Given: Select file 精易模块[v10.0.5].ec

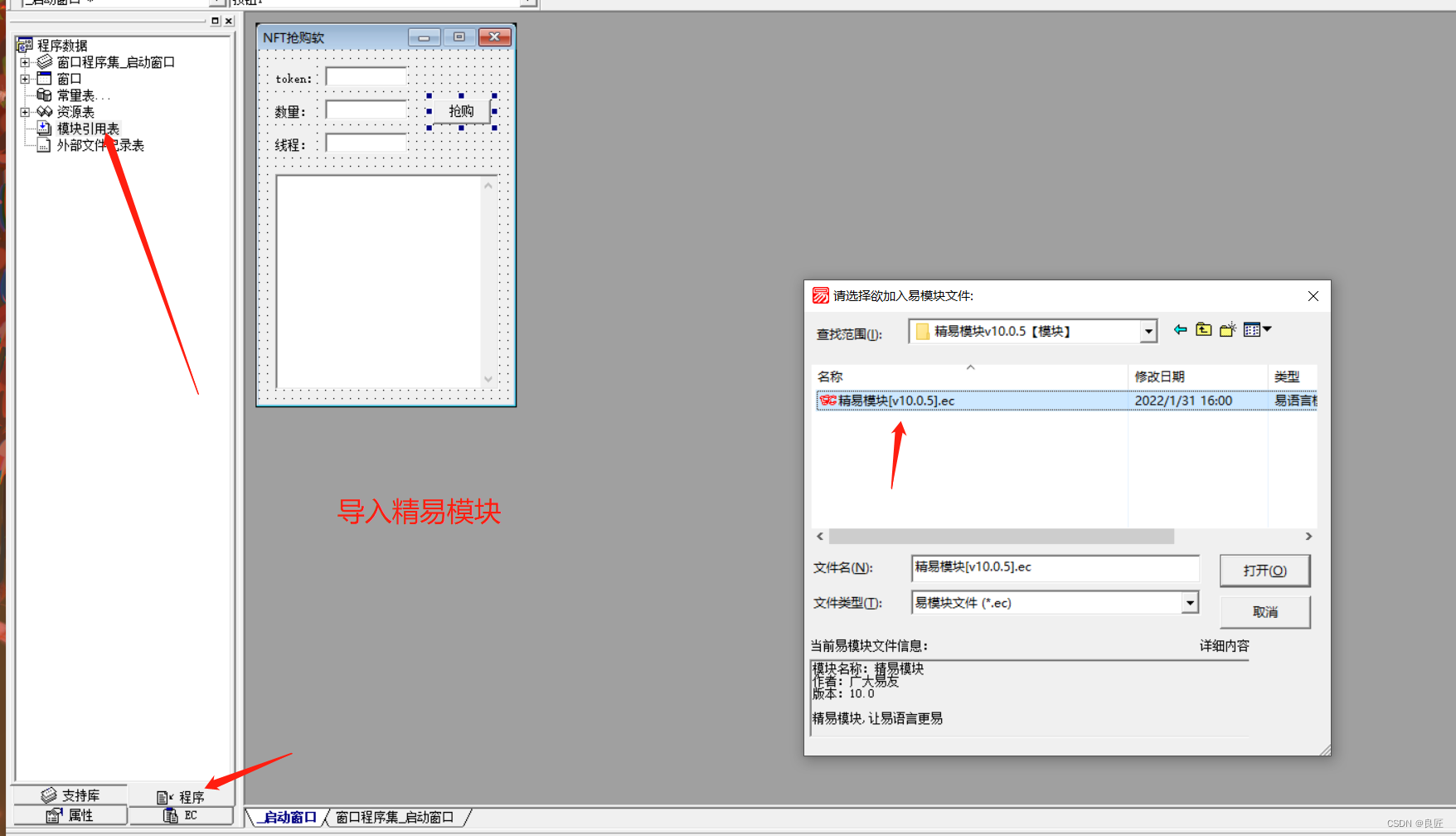Looking at the screenshot, I should [x=896, y=401].
